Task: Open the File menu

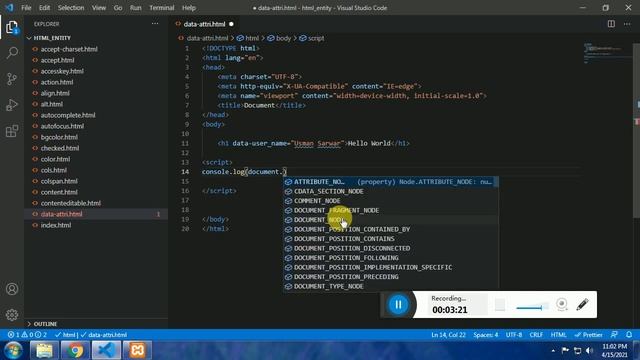Action: click(x=26, y=8)
